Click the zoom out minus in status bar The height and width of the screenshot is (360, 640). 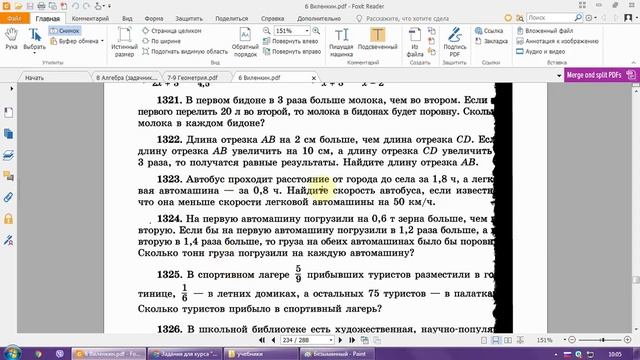(572, 340)
